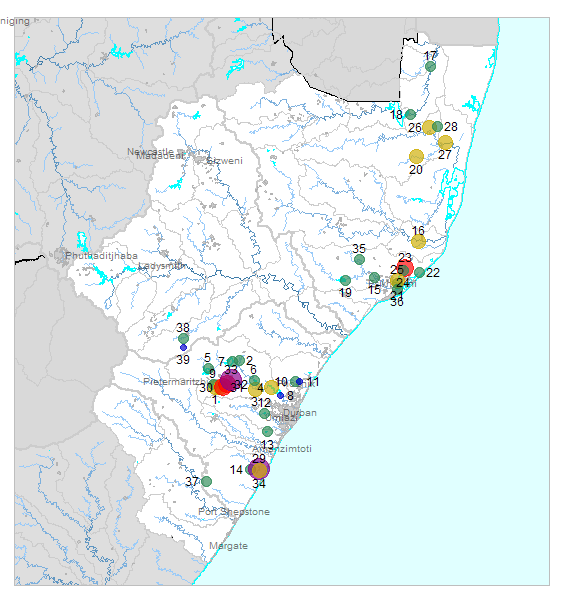Viewport: 564px width, 600px height.
Task: Click green marker 28
Action: click(437, 126)
